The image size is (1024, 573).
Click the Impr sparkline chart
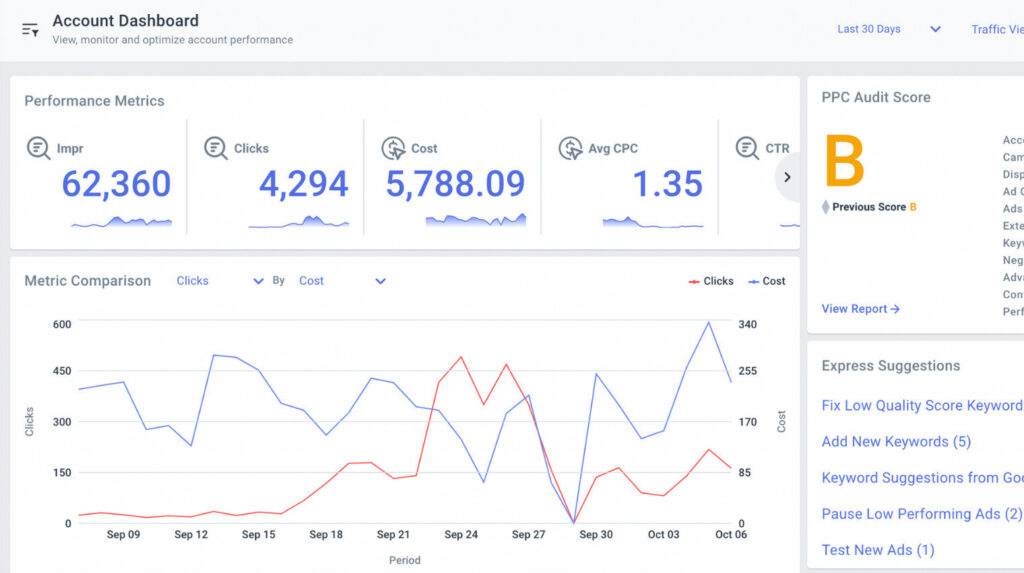point(121,222)
